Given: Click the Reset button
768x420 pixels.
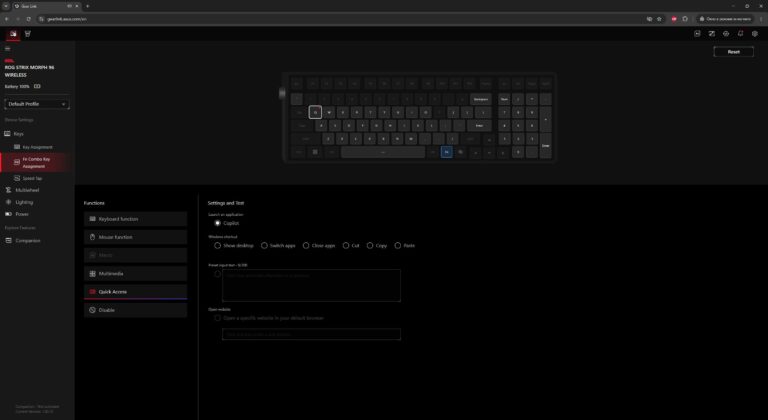Looking at the screenshot, I should tap(733, 51).
